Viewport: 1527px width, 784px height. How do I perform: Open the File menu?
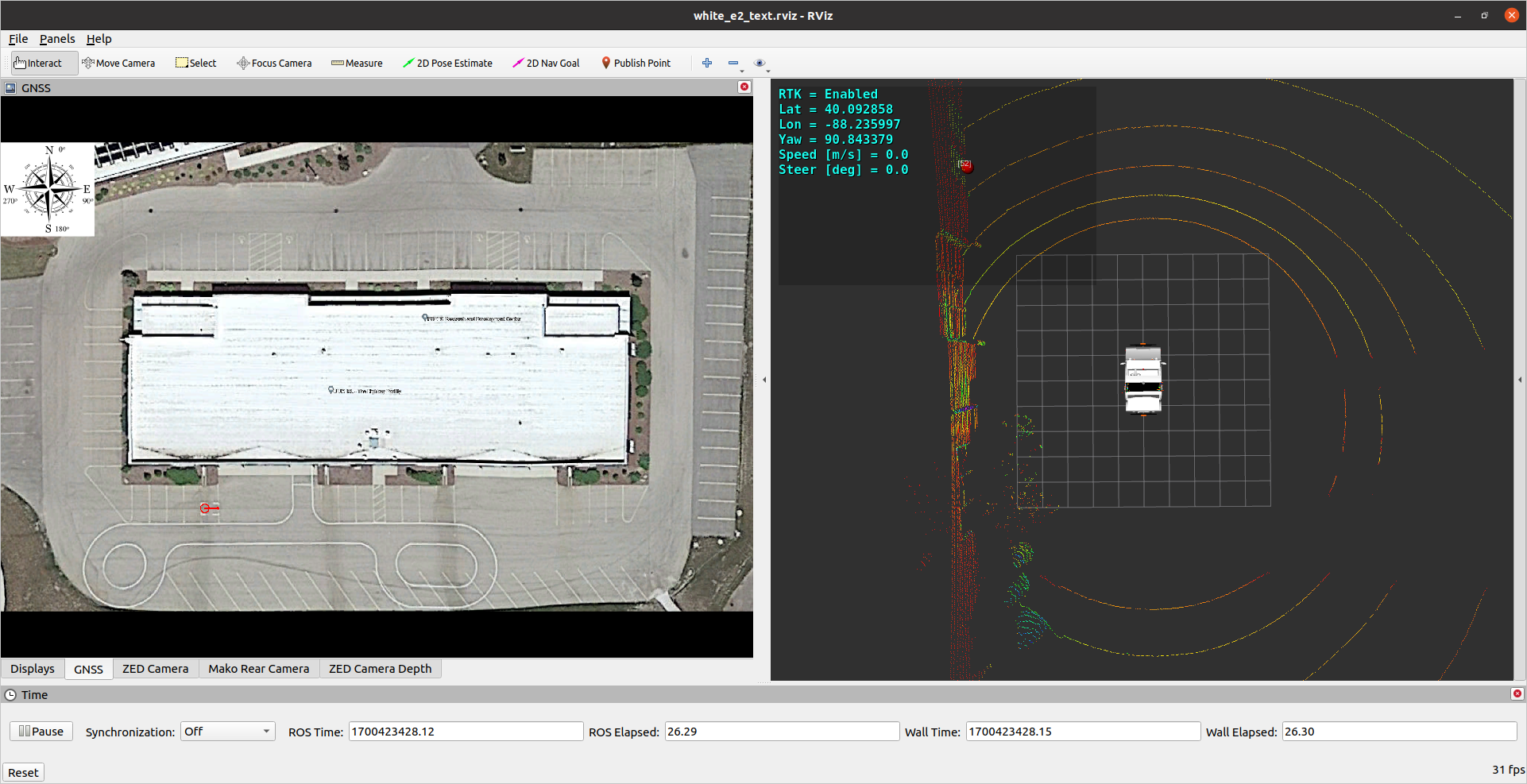coord(18,39)
